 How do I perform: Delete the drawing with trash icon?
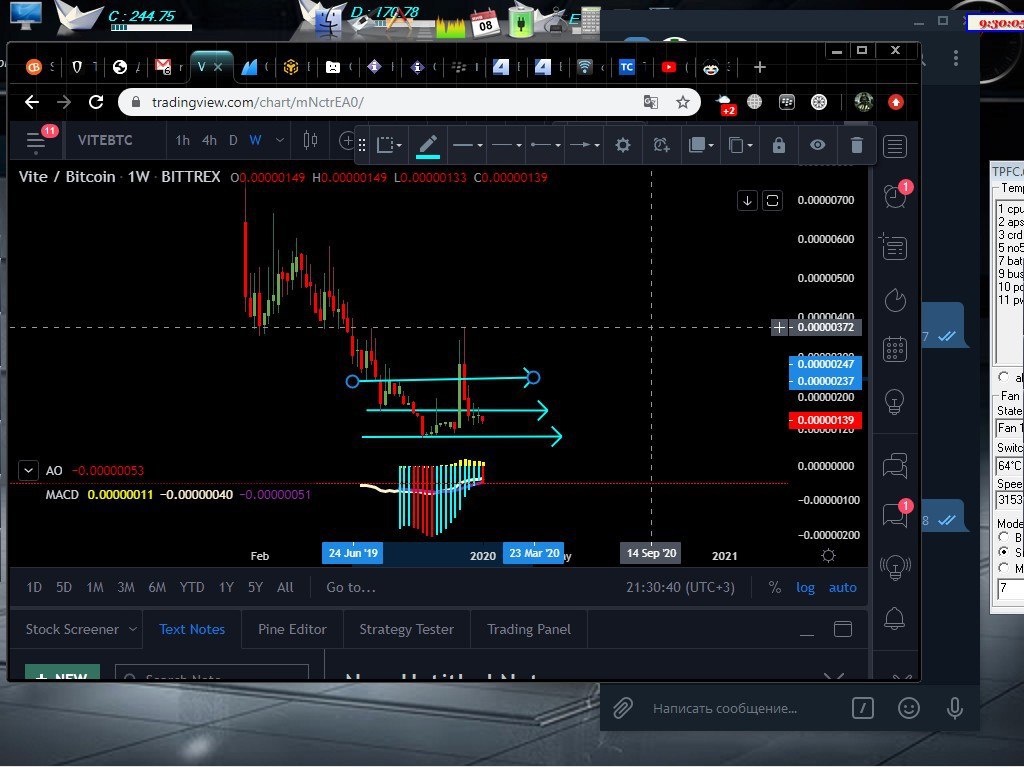(857, 145)
